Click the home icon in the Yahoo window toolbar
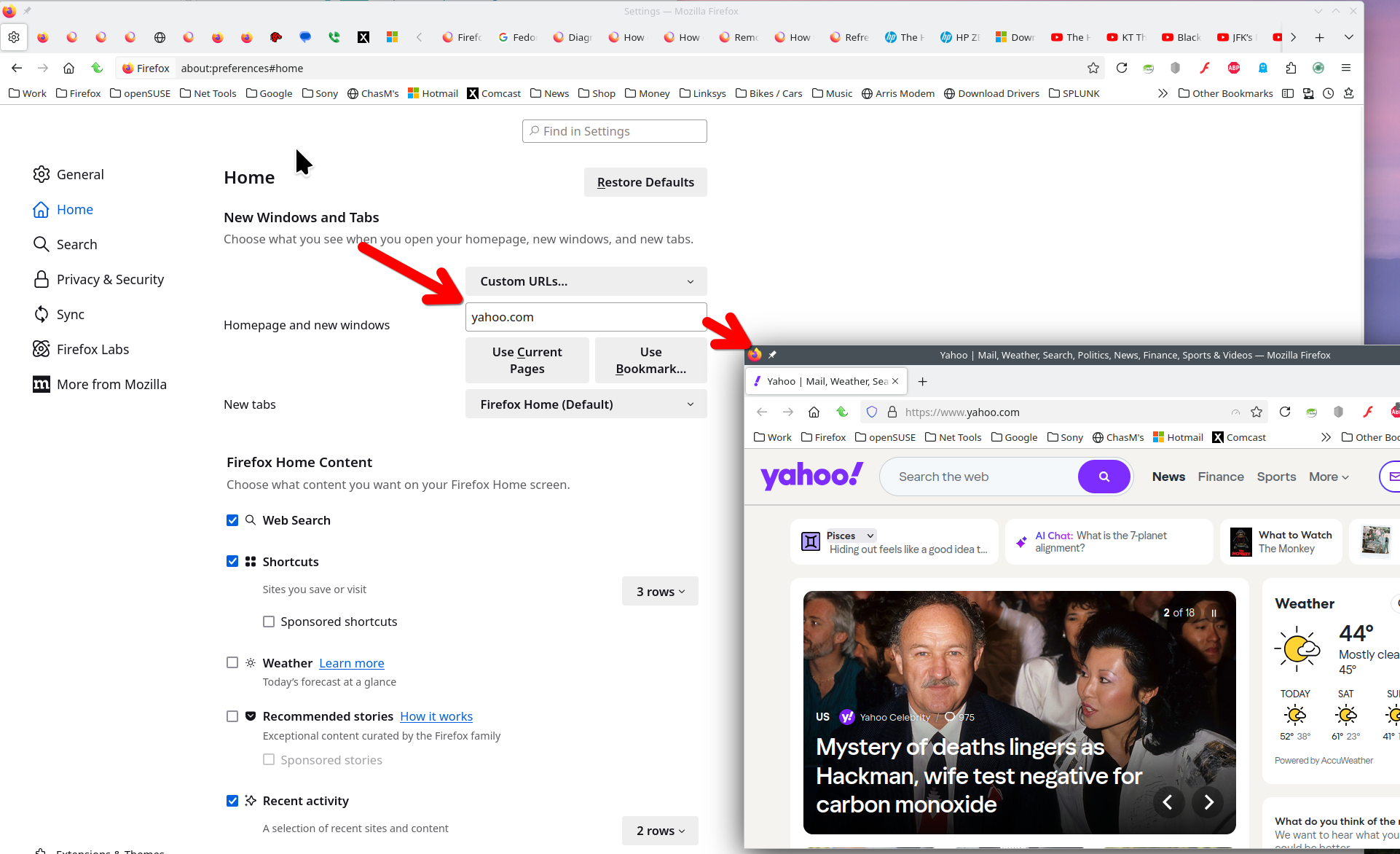Image resolution: width=1400 pixels, height=854 pixels. pos(814,412)
